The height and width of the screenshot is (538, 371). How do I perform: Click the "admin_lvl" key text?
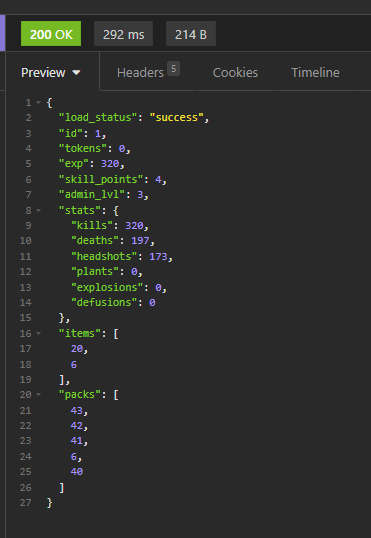point(92,195)
